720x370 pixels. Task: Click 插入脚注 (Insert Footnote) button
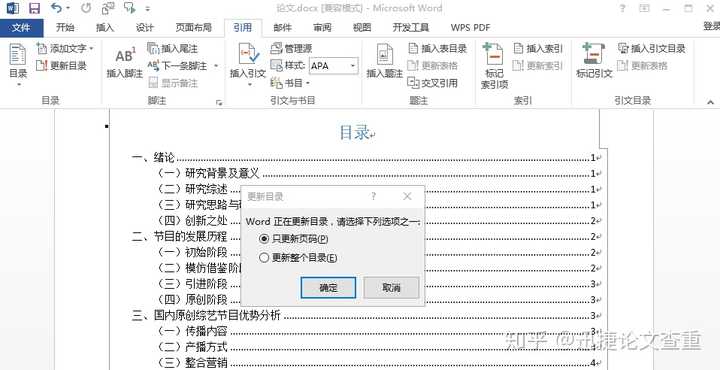(124, 63)
